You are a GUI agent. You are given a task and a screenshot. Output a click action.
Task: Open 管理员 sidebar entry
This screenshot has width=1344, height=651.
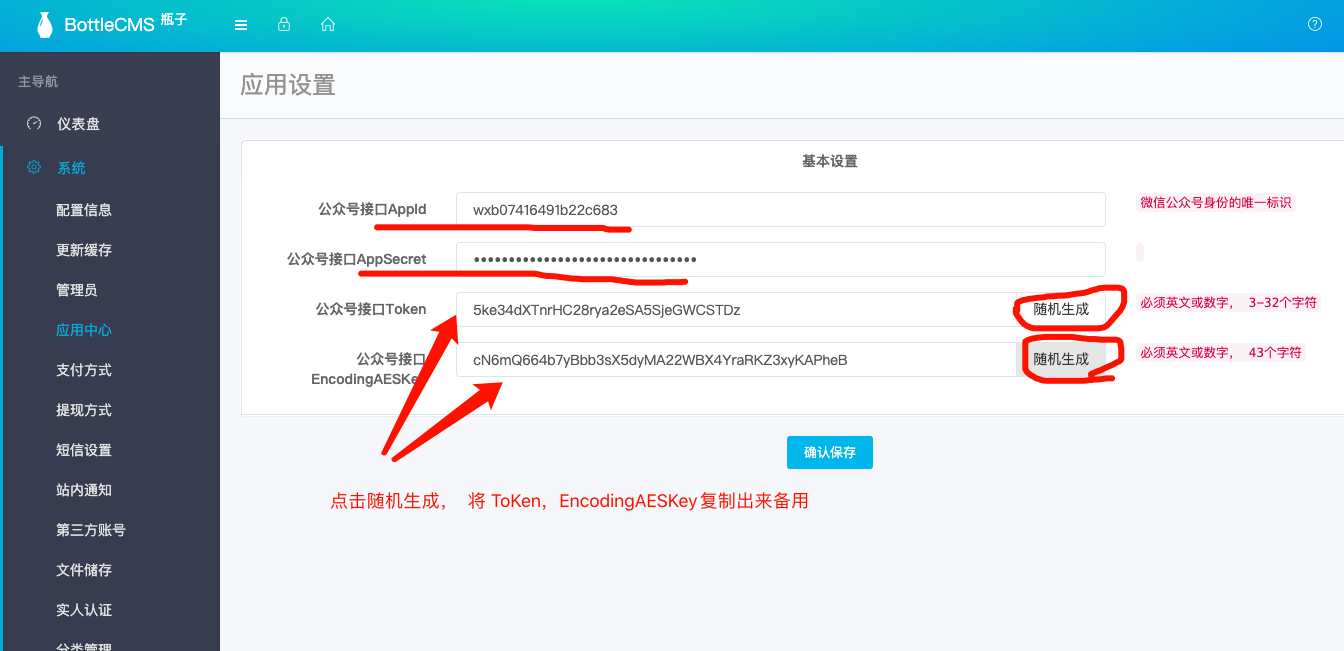click(77, 290)
